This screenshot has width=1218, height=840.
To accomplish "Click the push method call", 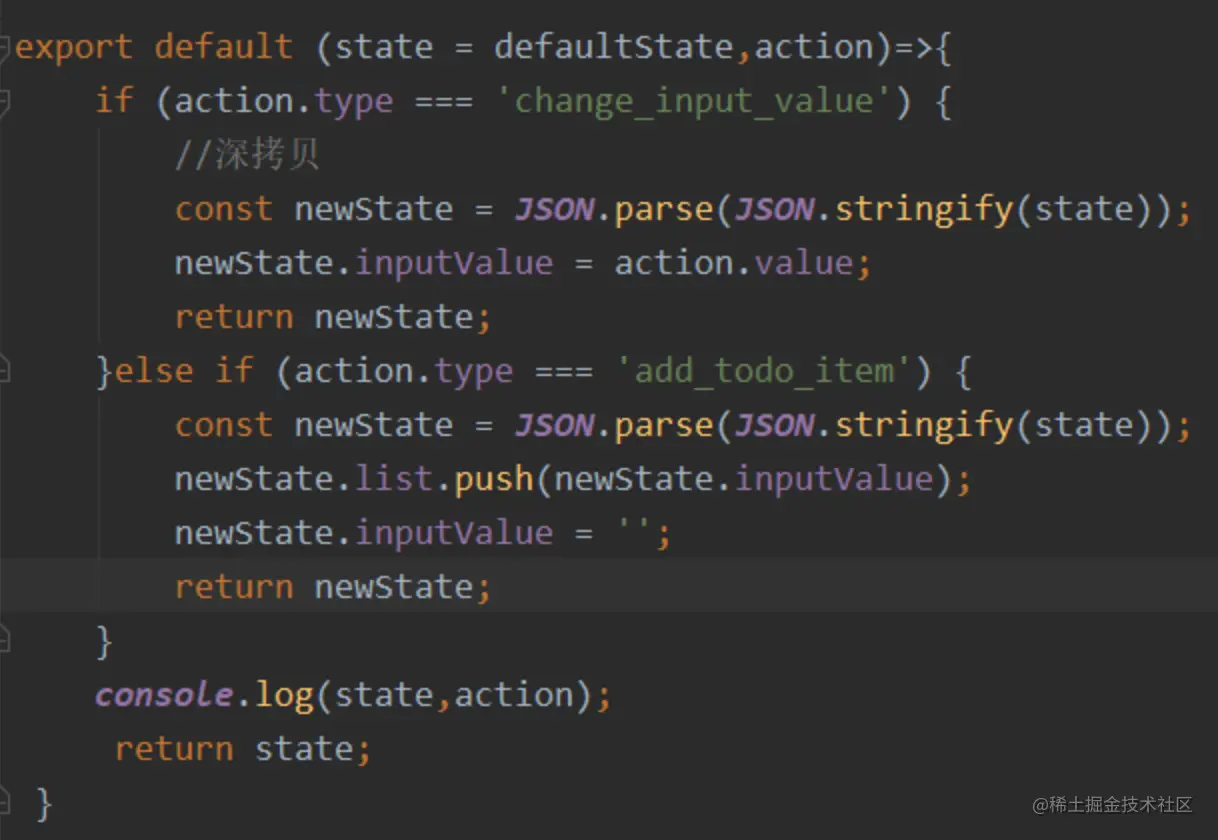I will (x=494, y=479).
